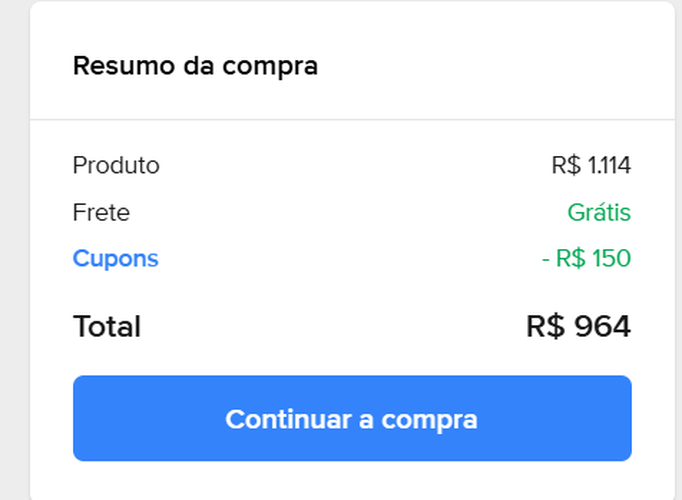Click the R$ 964 total amount

[578, 326]
